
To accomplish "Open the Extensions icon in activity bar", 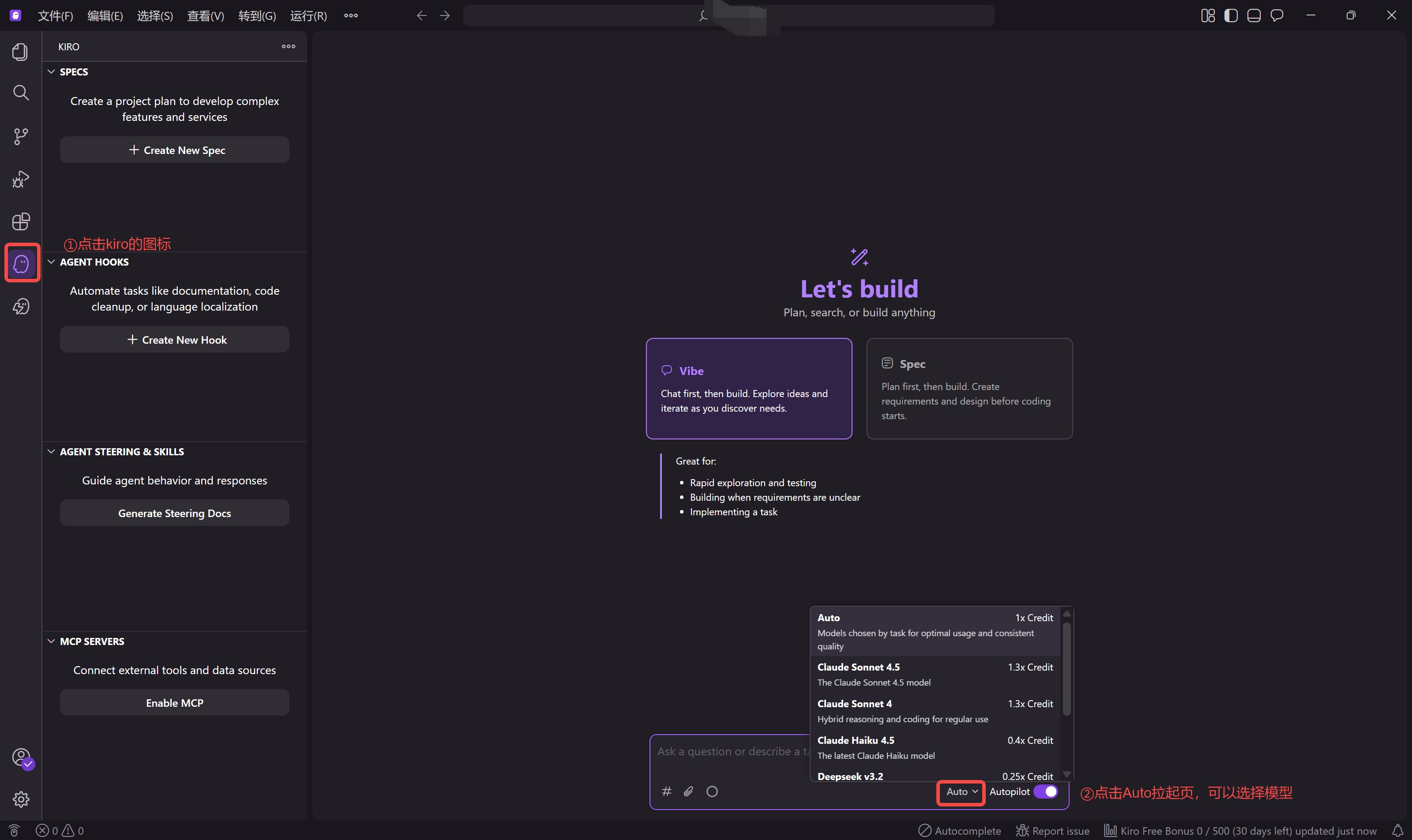I will coord(20,221).
